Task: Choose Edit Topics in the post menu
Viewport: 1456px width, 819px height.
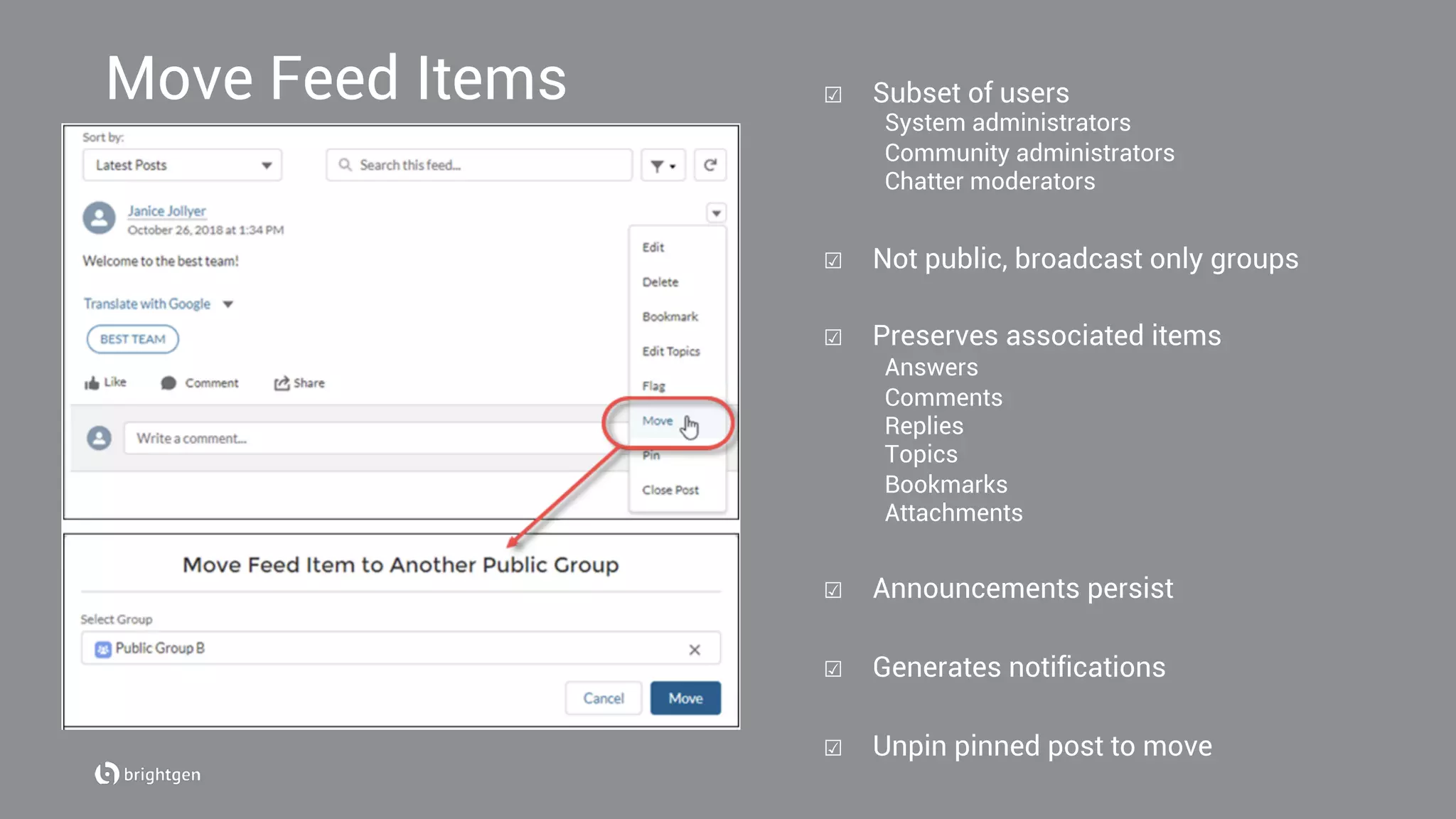Action: pos(671,351)
